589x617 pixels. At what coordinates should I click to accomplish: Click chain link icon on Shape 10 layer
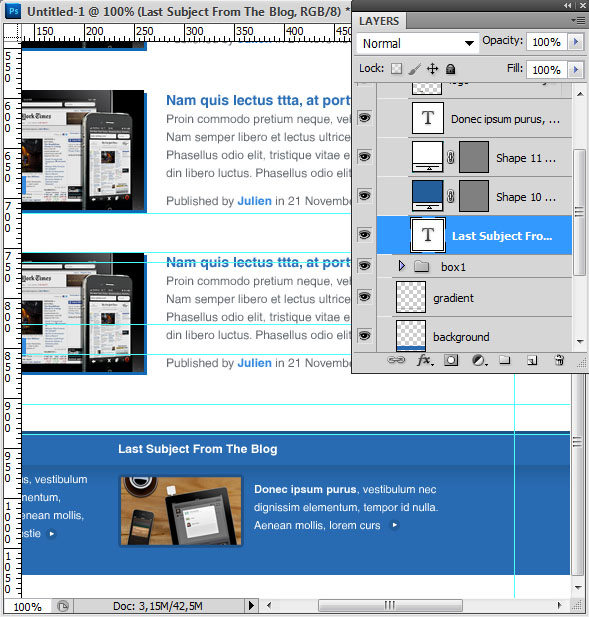coord(451,196)
